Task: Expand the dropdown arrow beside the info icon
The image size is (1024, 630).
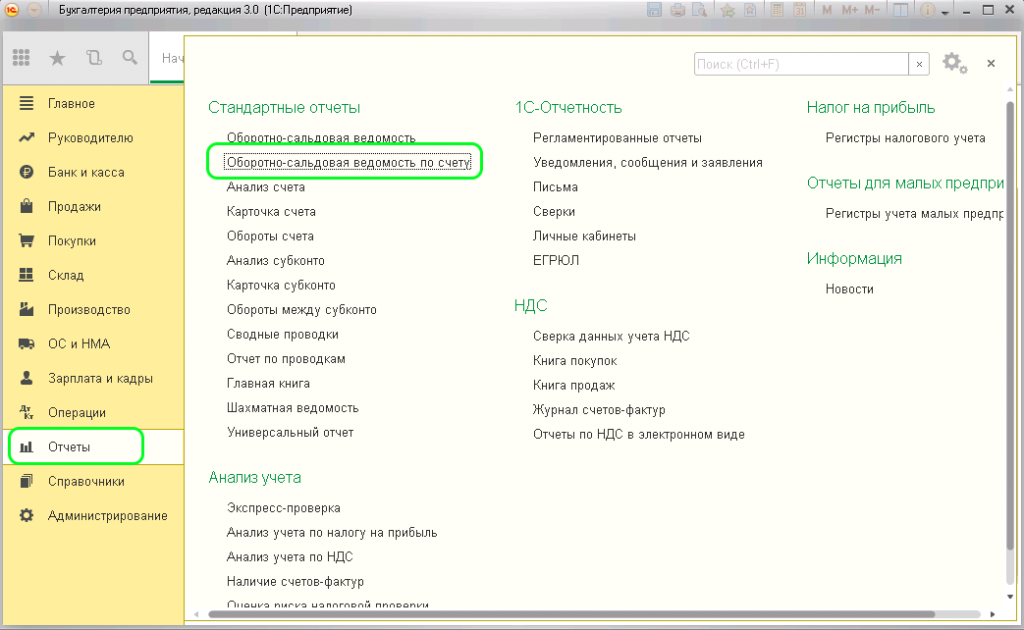Action: point(946,10)
